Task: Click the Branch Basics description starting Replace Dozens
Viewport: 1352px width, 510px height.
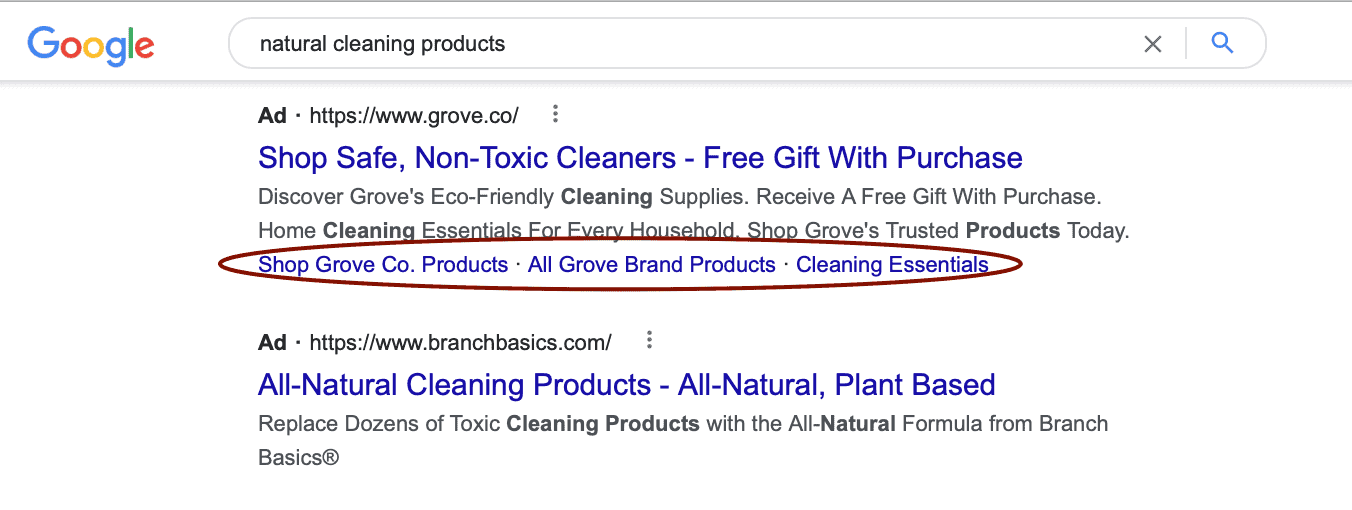Action: [683, 423]
